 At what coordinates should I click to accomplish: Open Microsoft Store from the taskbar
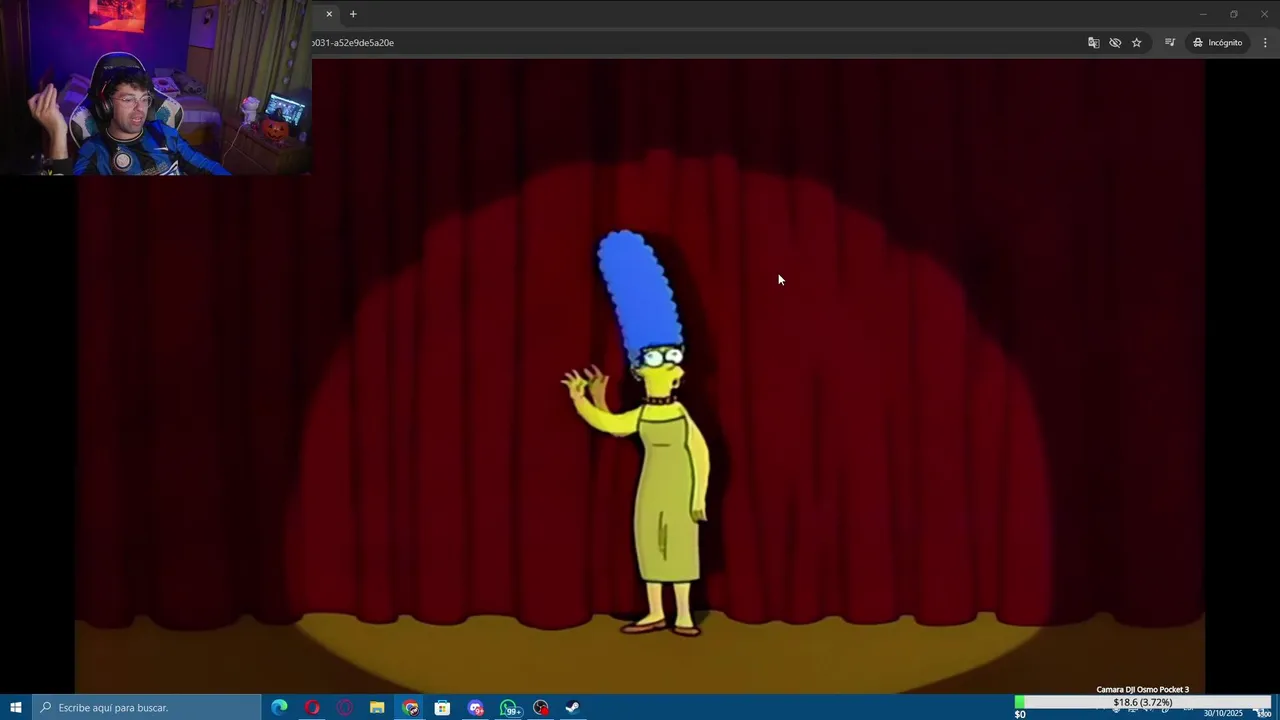(442, 707)
